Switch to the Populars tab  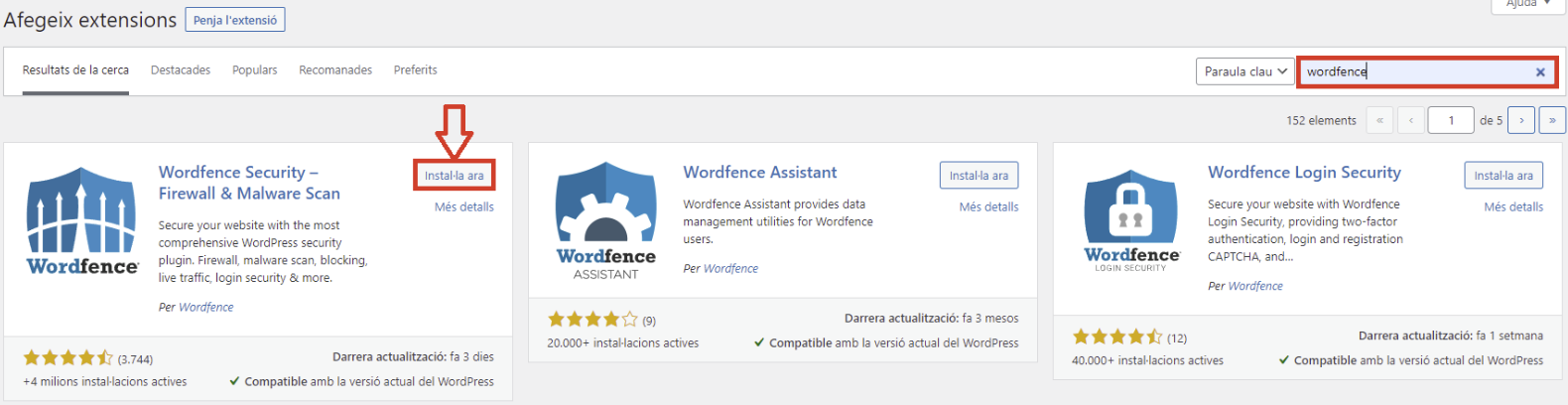(255, 70)
